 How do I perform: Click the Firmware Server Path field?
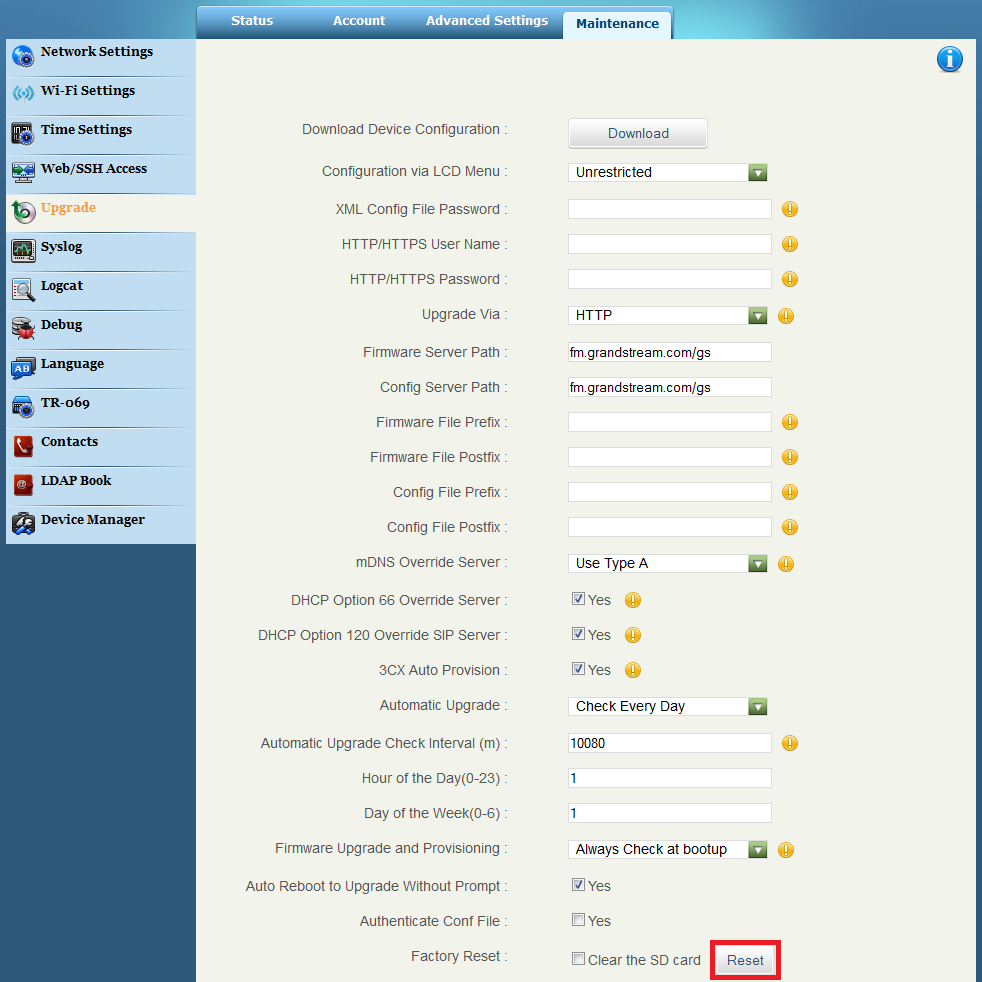pyautogui.click(x=669, y=352)
